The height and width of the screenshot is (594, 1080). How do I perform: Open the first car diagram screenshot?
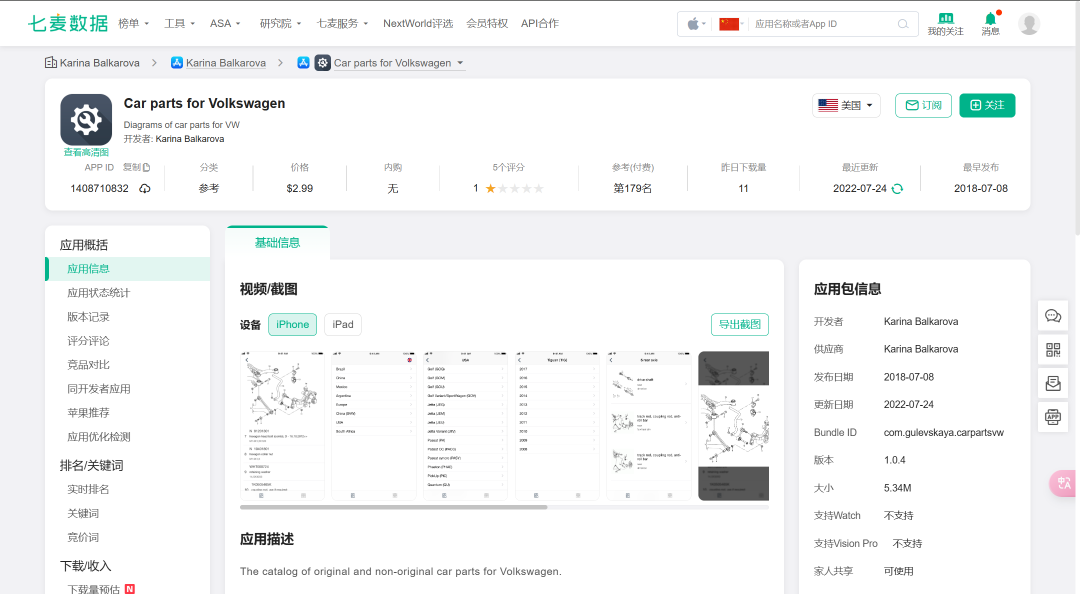click(x=282, y=426)
